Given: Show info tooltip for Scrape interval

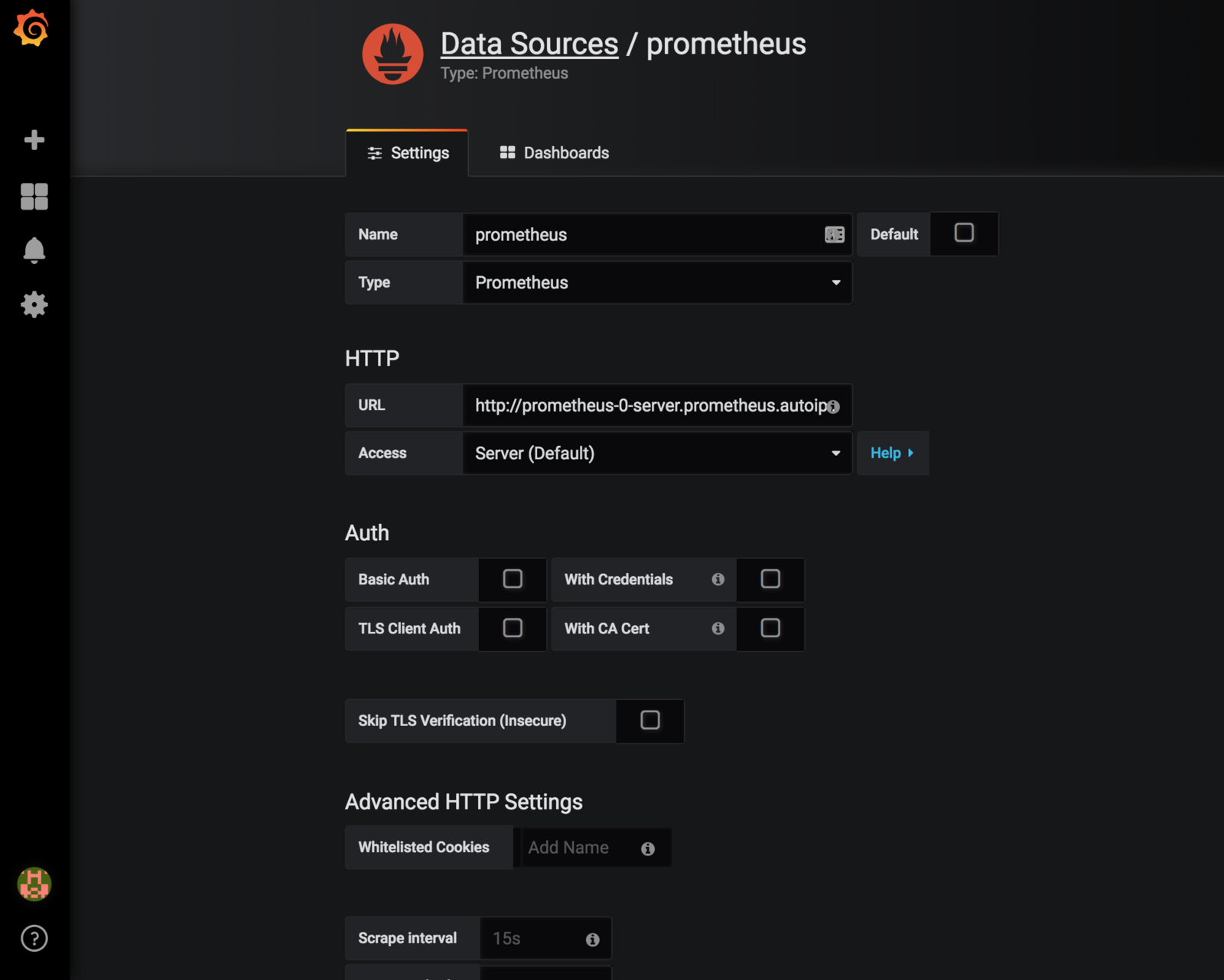Looking at the screenshot, I should [x=593, y=939].
